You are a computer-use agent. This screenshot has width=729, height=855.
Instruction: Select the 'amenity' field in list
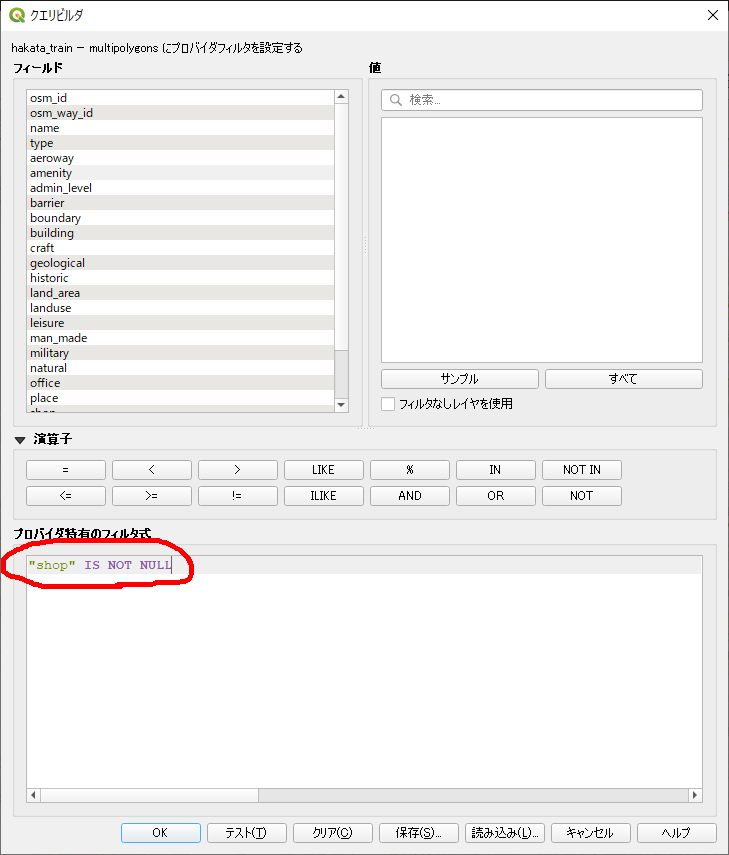click(x=51, y=173)
